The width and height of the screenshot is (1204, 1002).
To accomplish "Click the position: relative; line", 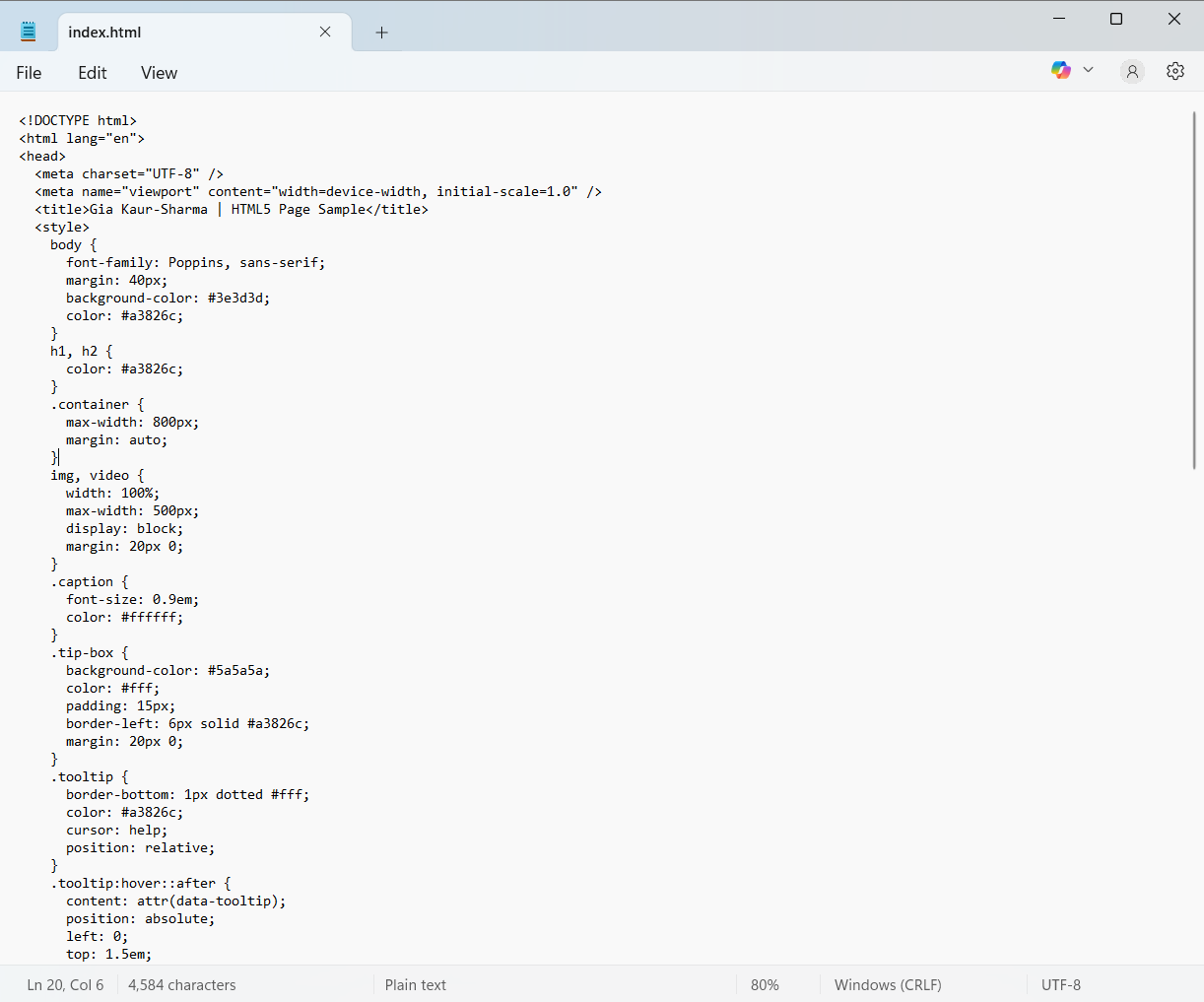I will [x=140, y=847].
